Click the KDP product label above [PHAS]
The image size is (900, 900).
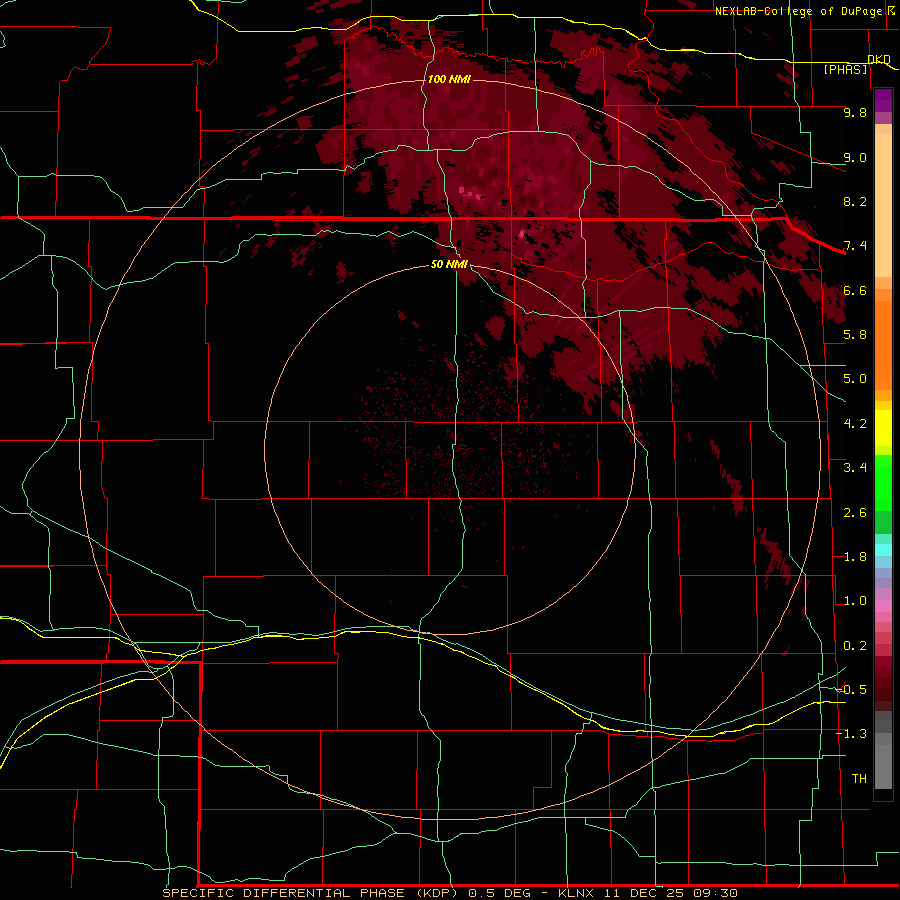click(879, 59)
